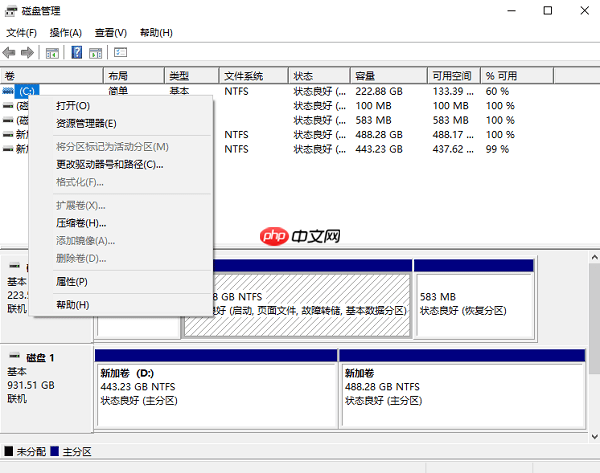Click the 437.62 free space cell
The image size is (600, 473).
(453, 149)
